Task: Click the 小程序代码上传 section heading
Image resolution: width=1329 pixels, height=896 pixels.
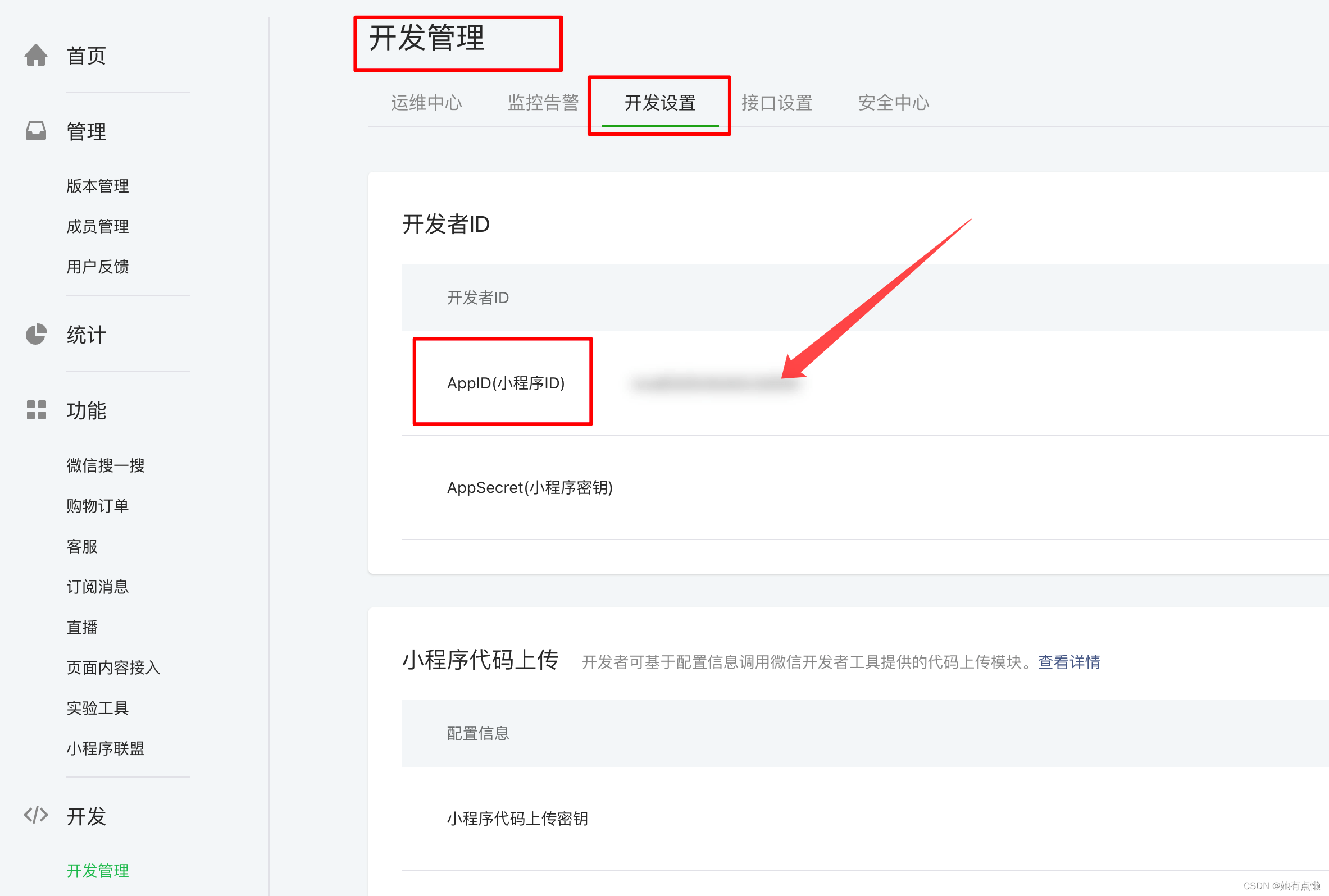Action: click(480, 660)
